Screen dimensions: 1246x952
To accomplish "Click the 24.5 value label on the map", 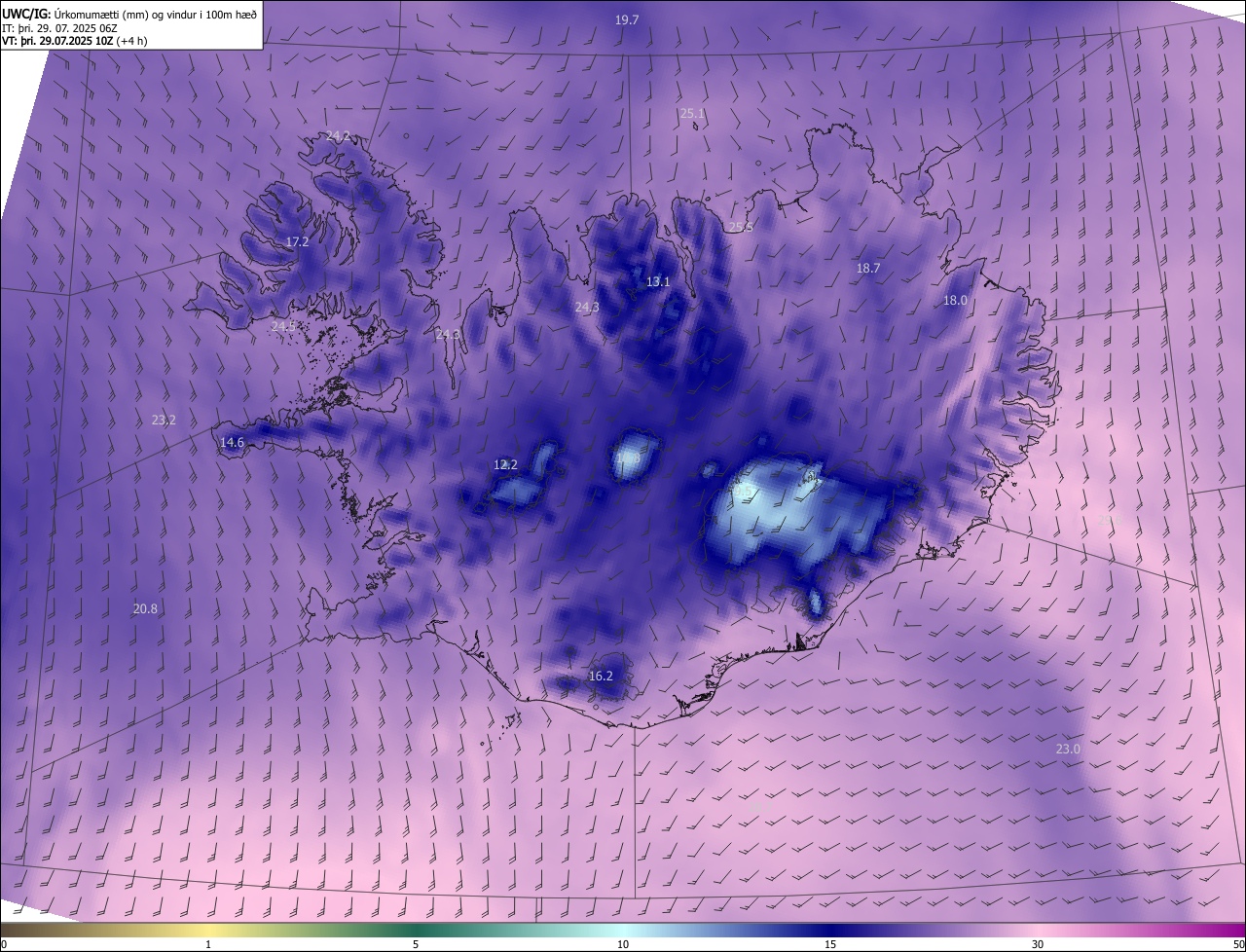I will tap(283, 326).
